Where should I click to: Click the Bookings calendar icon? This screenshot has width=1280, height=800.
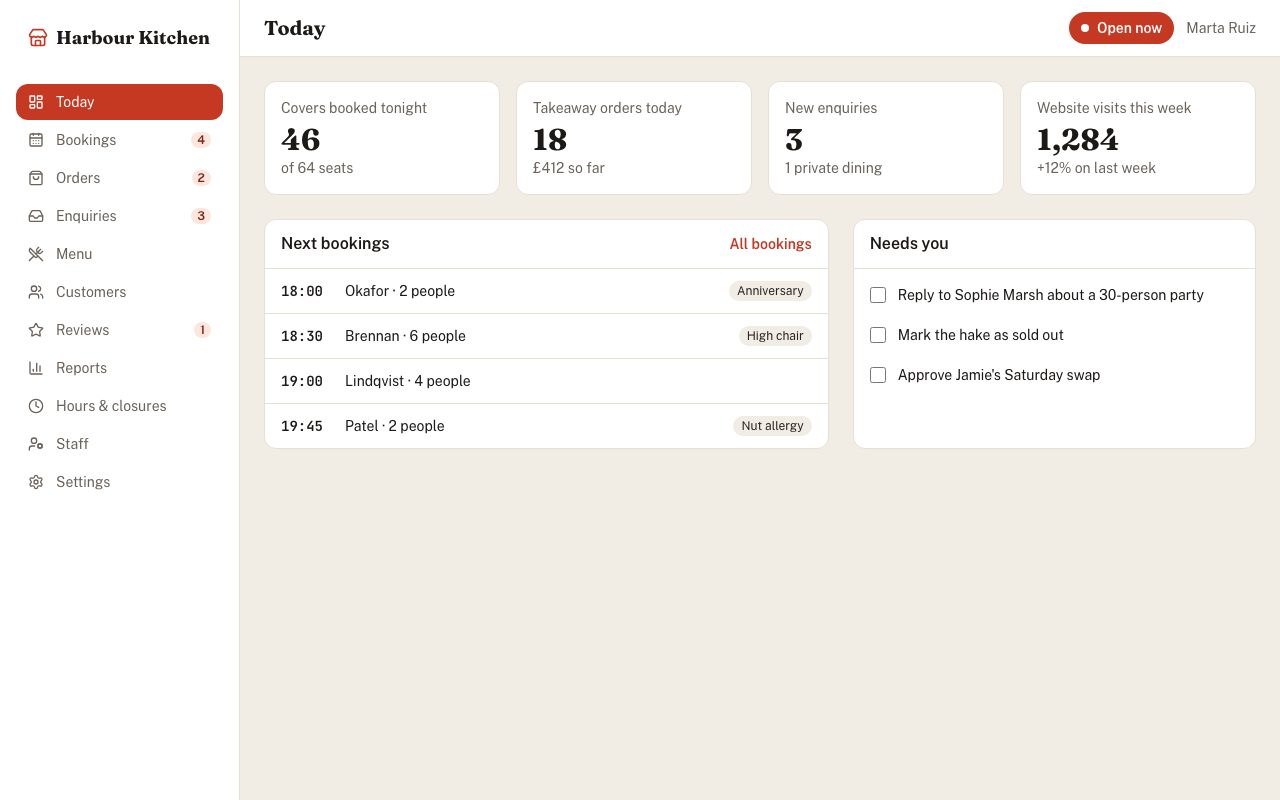(36, 140)
